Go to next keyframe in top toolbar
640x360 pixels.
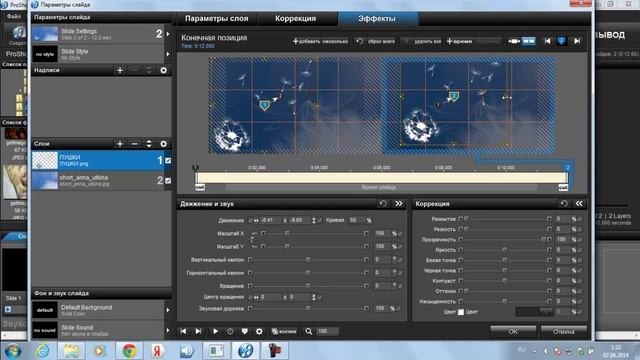[577, 41]
